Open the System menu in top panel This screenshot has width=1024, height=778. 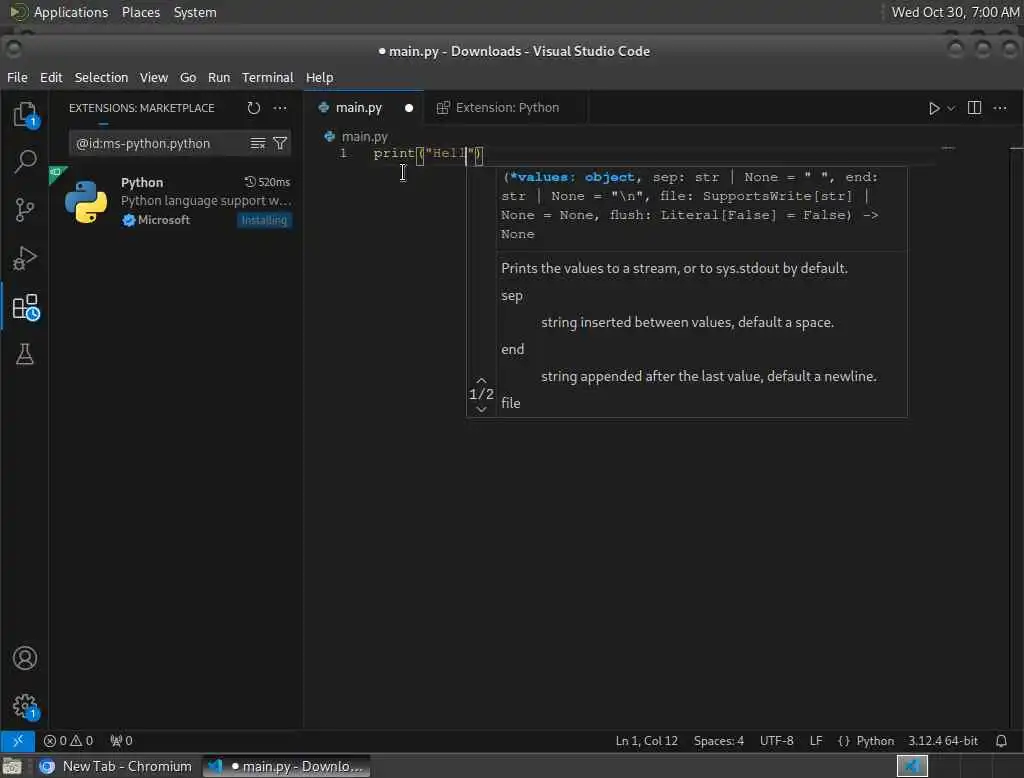pyautogui.click(x=195, y=12)
